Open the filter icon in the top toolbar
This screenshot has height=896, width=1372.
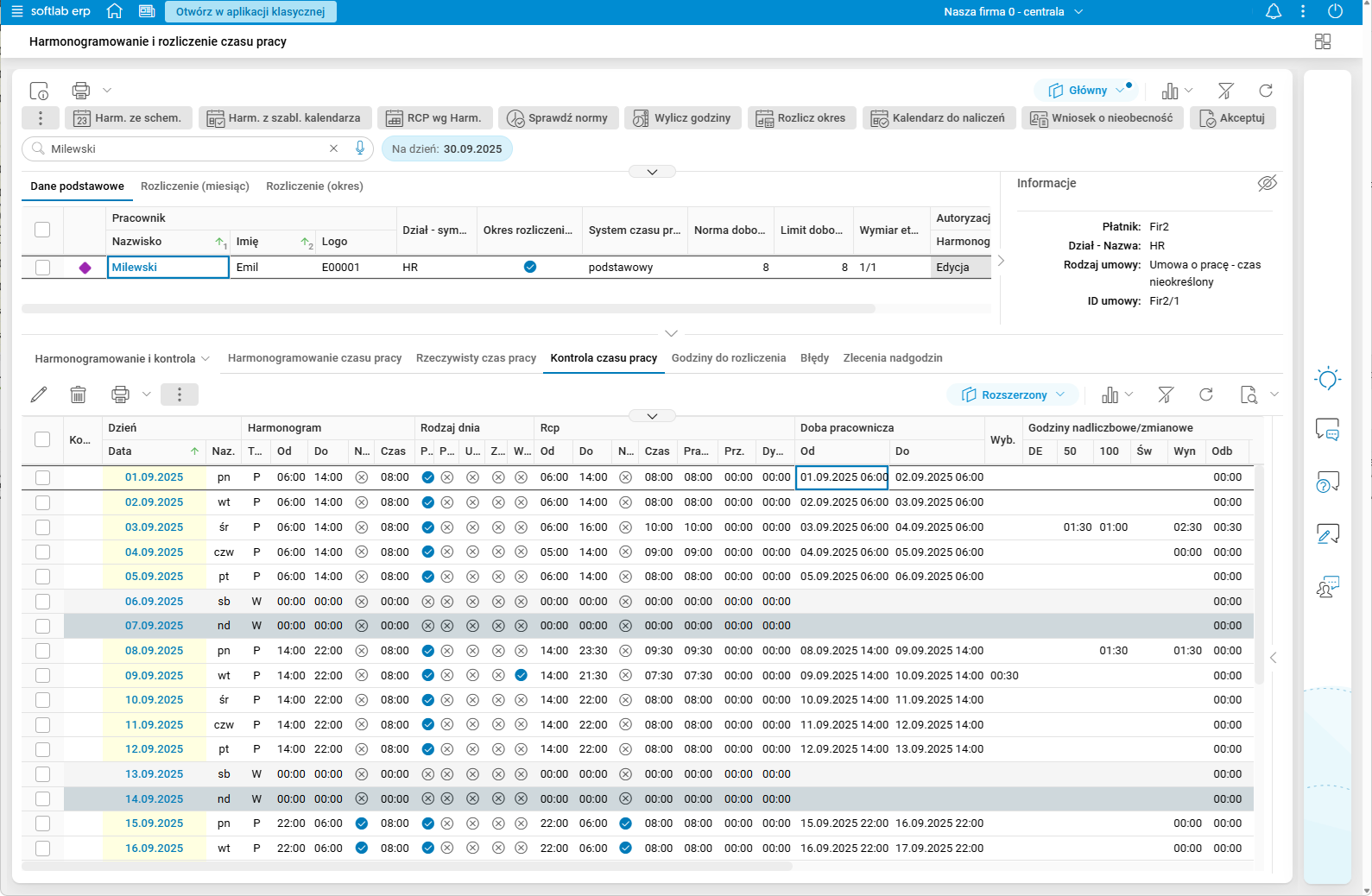click(x=1225, y=91)
